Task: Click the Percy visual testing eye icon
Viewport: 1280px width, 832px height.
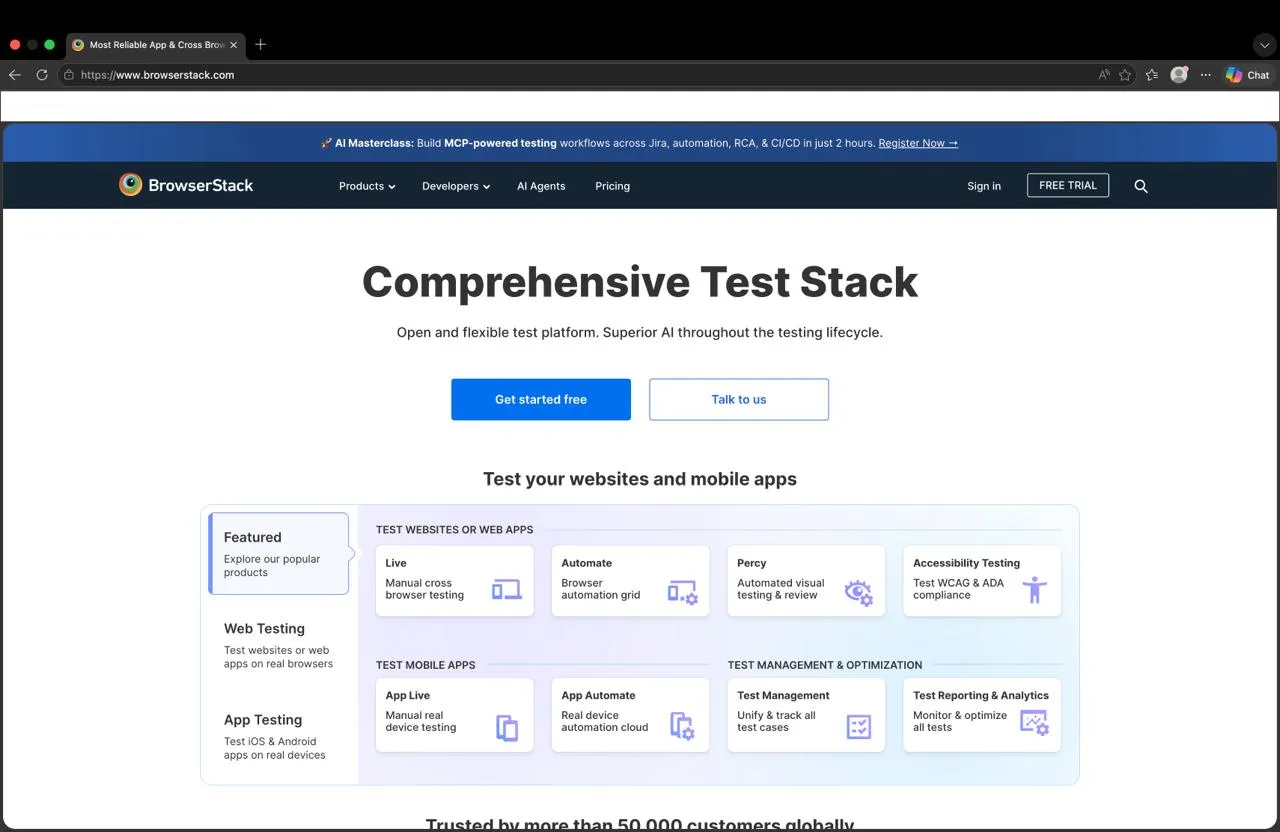Action: coord(859,592)
